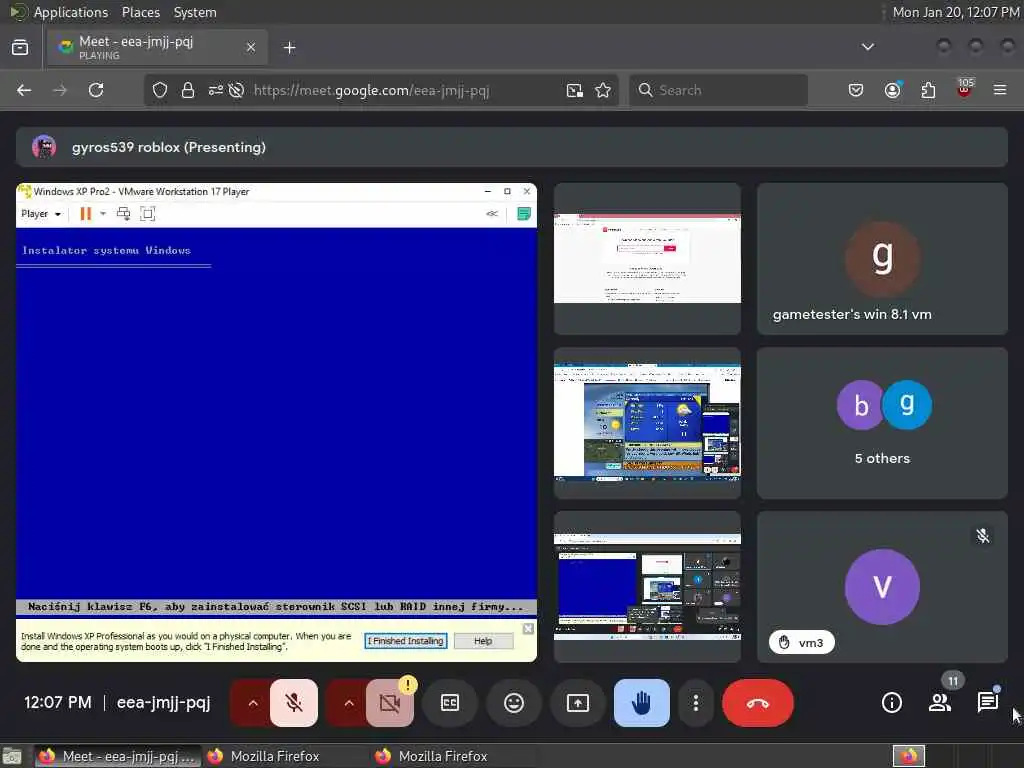1024x768 pixels.
Task: Open Firefox tab overview icon
Action: pyautogui.click(x=20, y=47)
